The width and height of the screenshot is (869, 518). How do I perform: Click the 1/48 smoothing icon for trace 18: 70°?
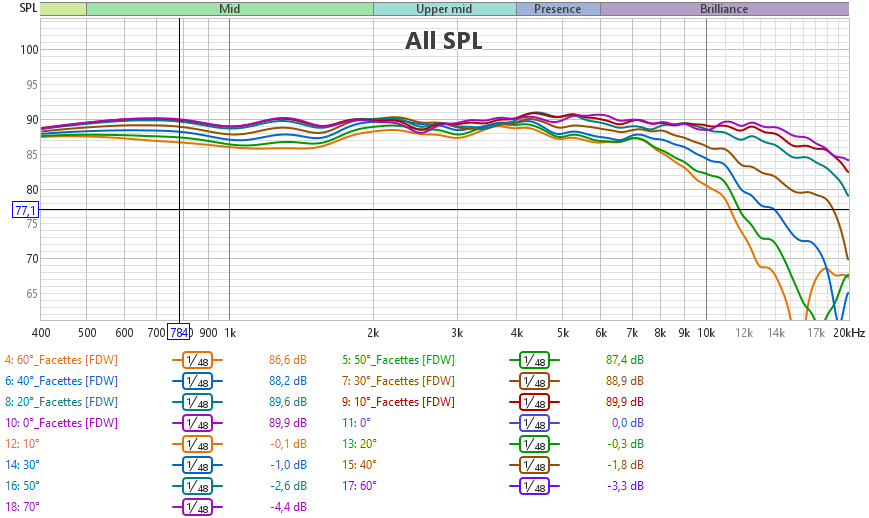click(197, 508)
